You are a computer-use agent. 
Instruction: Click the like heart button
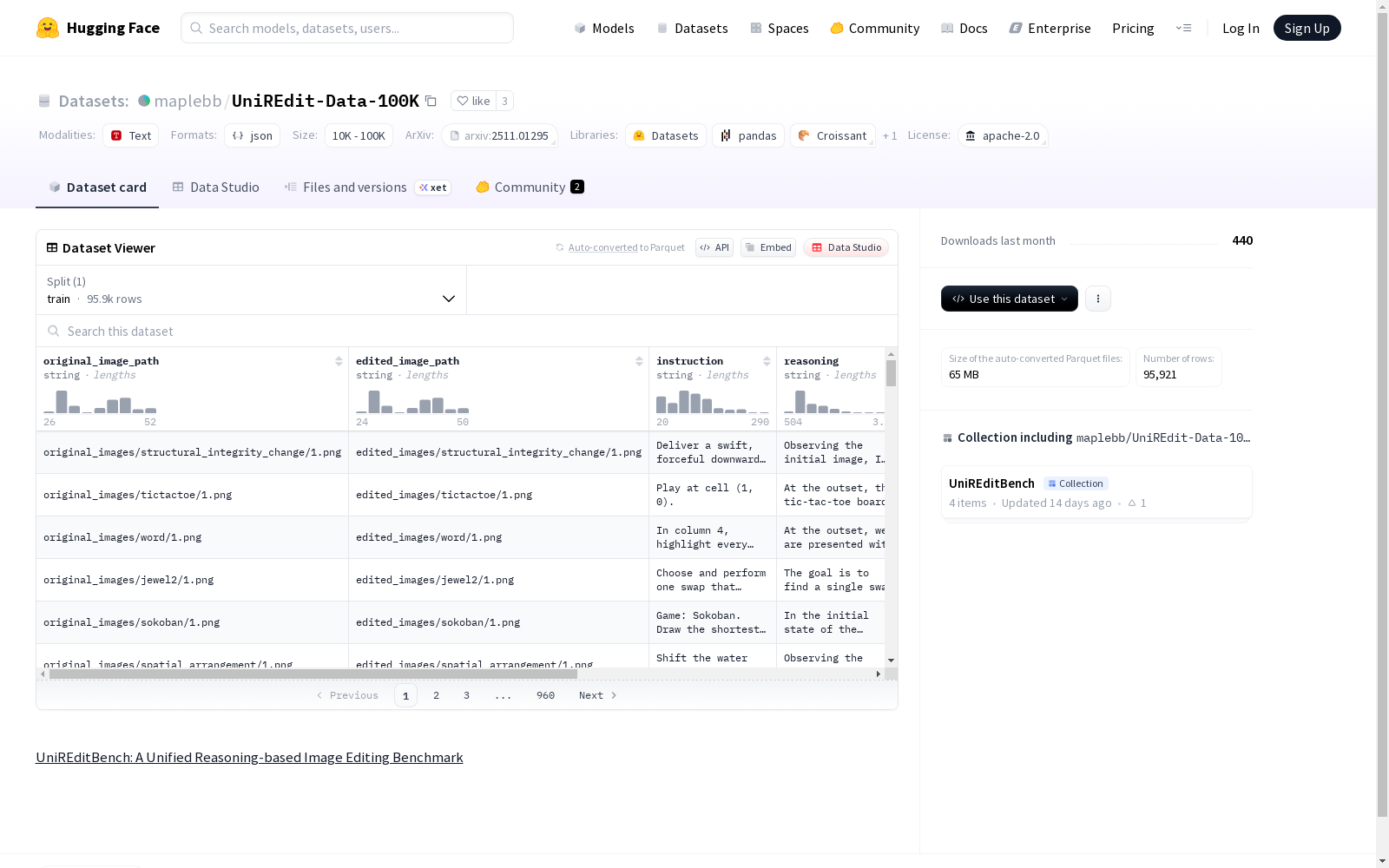473,101
